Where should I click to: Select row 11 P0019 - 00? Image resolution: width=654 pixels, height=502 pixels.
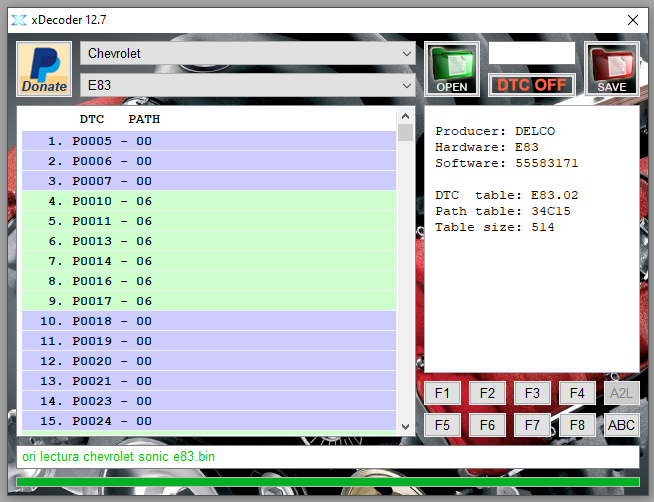click(x=209, y=341)
